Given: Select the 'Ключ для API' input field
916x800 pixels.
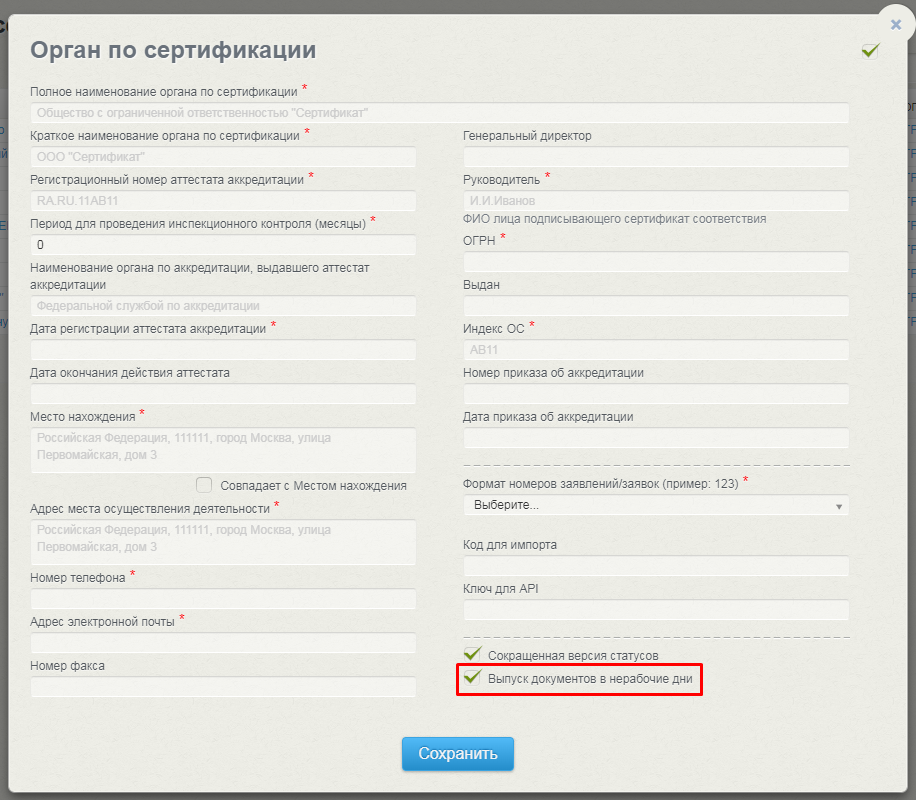Looking at the screenshot, I should coord(656,610).
